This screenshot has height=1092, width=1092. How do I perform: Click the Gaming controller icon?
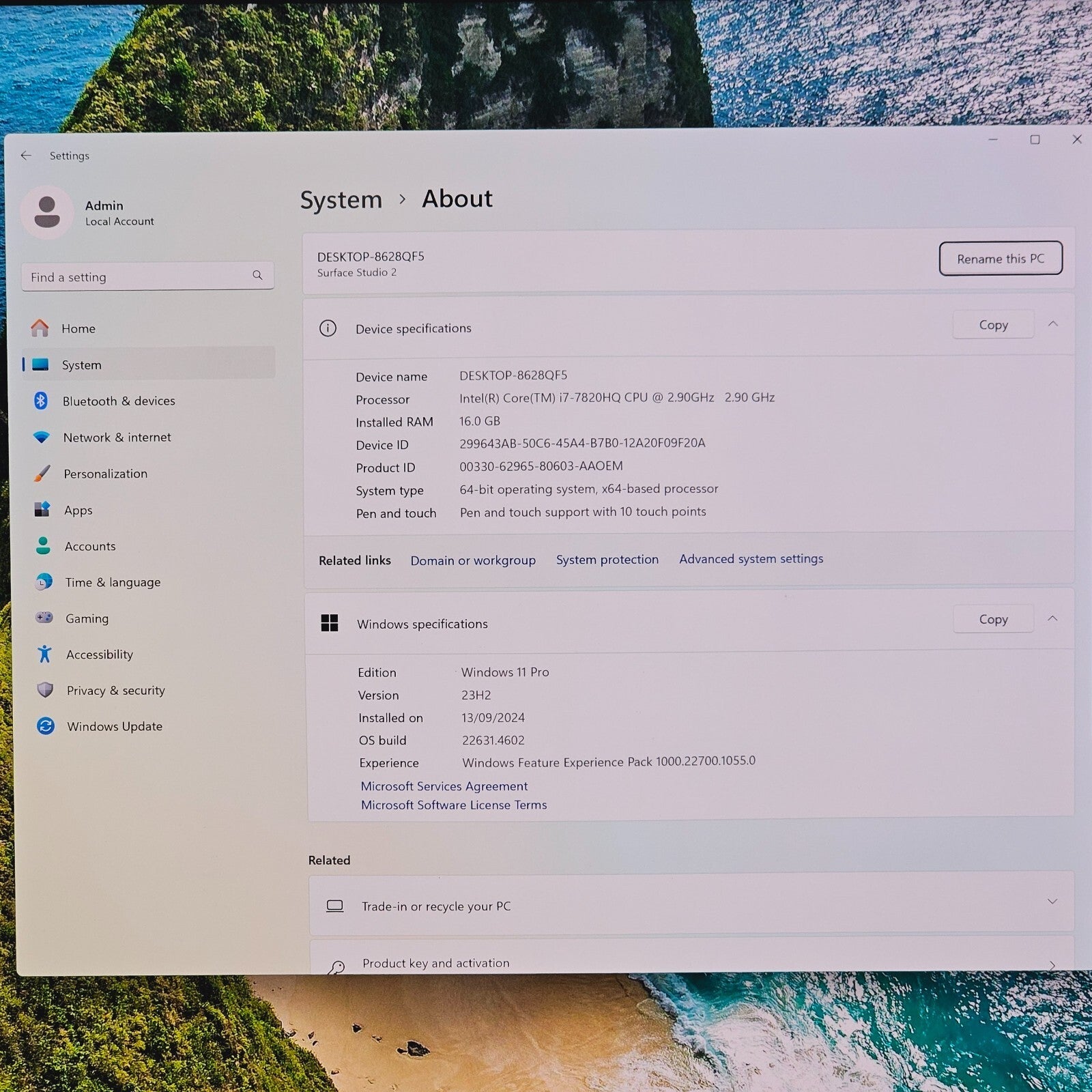pyautogui.click(x=44, y=618)
